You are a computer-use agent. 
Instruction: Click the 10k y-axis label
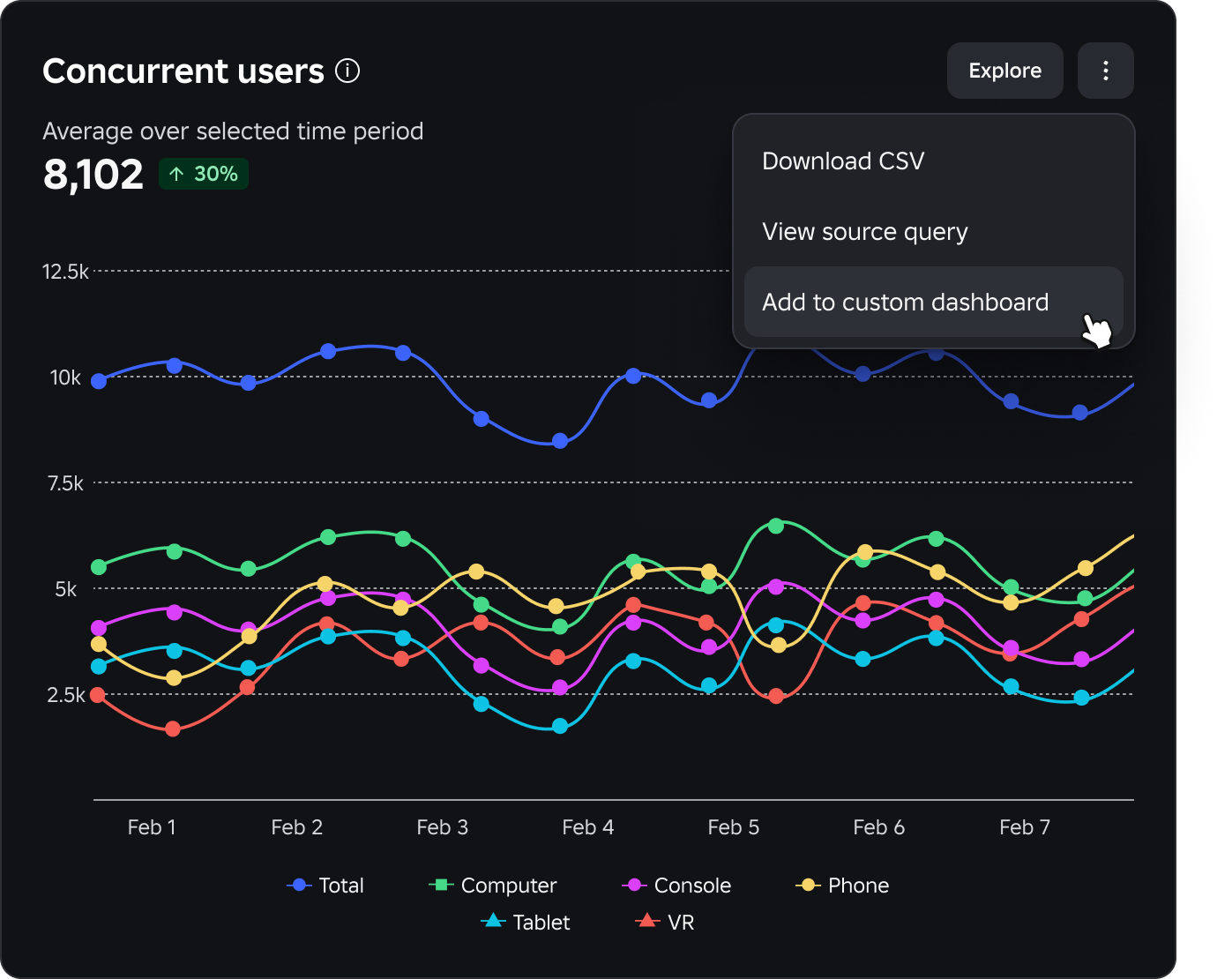point(65,377)
